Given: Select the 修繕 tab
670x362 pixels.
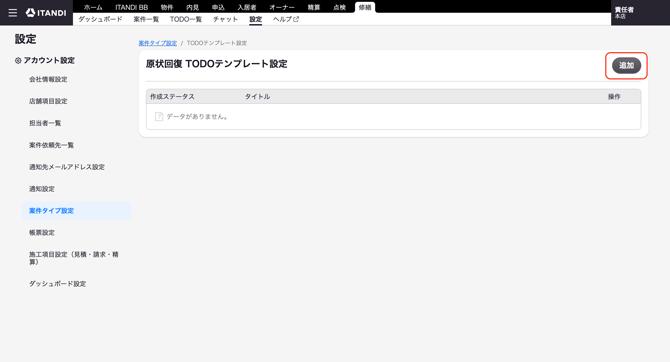Looking at the screenshot, I should (365, 7).
